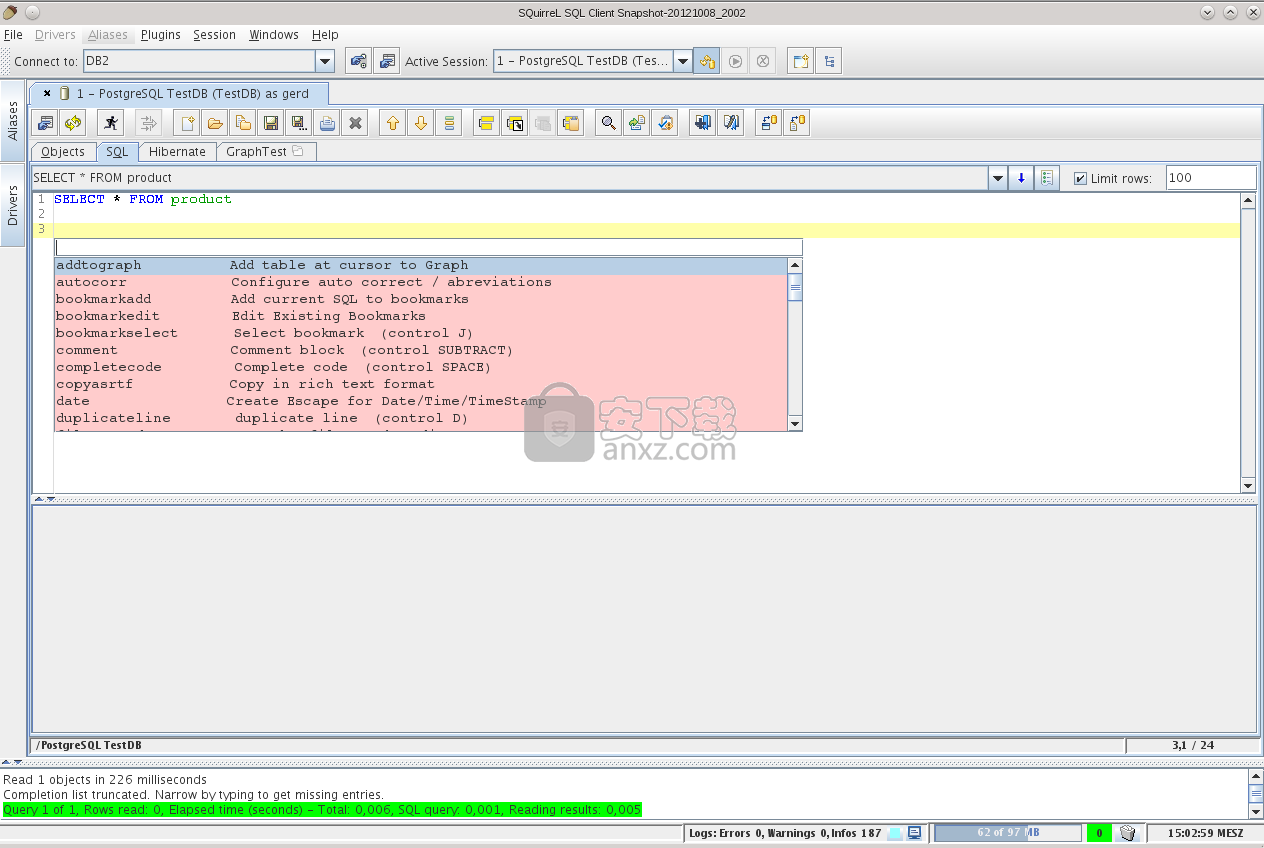This screenshot has width=1264, height=848.
Task: Click the yellow up arrow previous SQL icon
Action: 393,123
